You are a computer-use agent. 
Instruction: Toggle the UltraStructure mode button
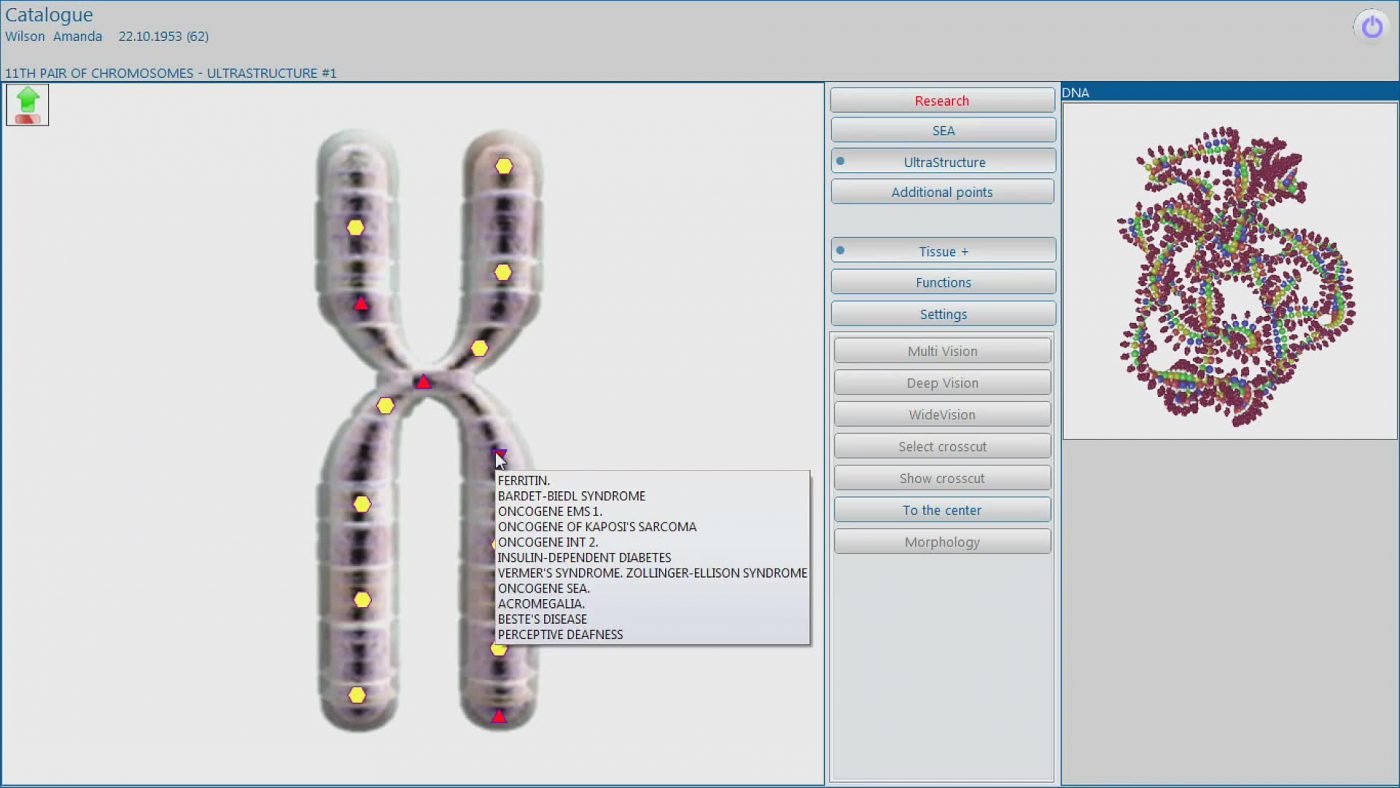pyautogui.click(x=943, y=162)
